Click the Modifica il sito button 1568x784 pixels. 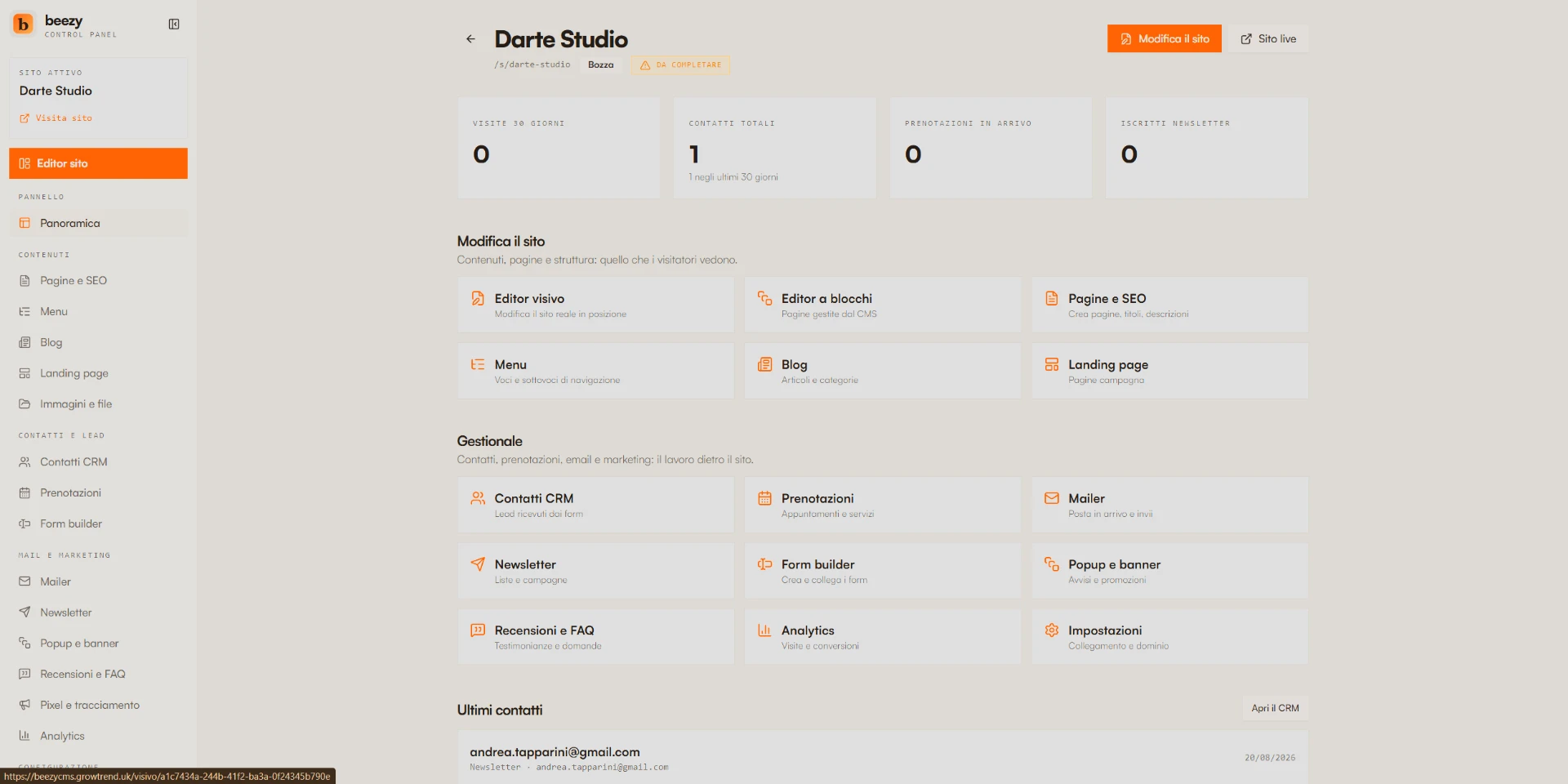tap(1164, 38)
